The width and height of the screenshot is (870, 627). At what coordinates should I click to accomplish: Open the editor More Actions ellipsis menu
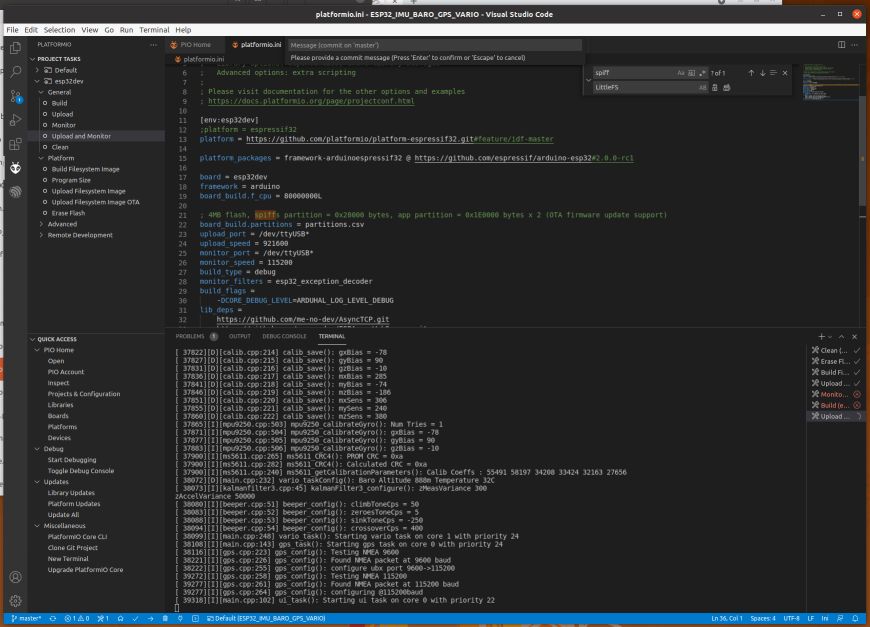[854, 44]
